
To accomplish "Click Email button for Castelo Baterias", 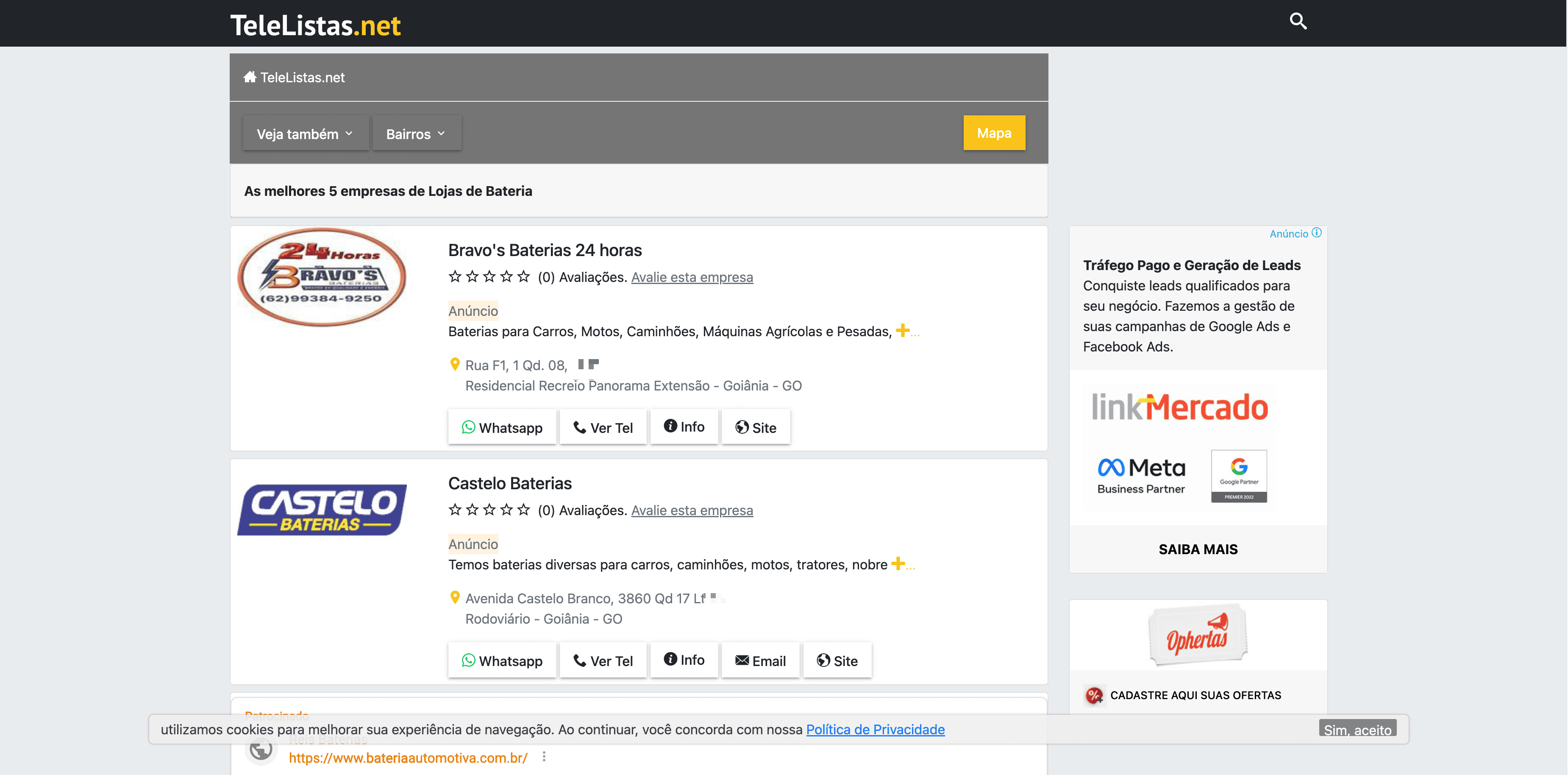I will pos(760,661).
